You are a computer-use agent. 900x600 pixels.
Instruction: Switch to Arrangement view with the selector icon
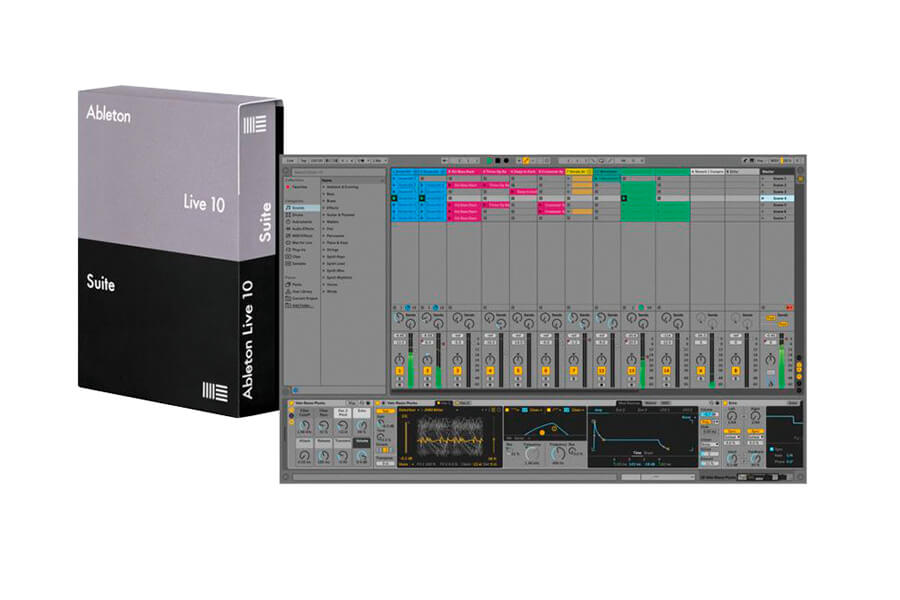800,171
